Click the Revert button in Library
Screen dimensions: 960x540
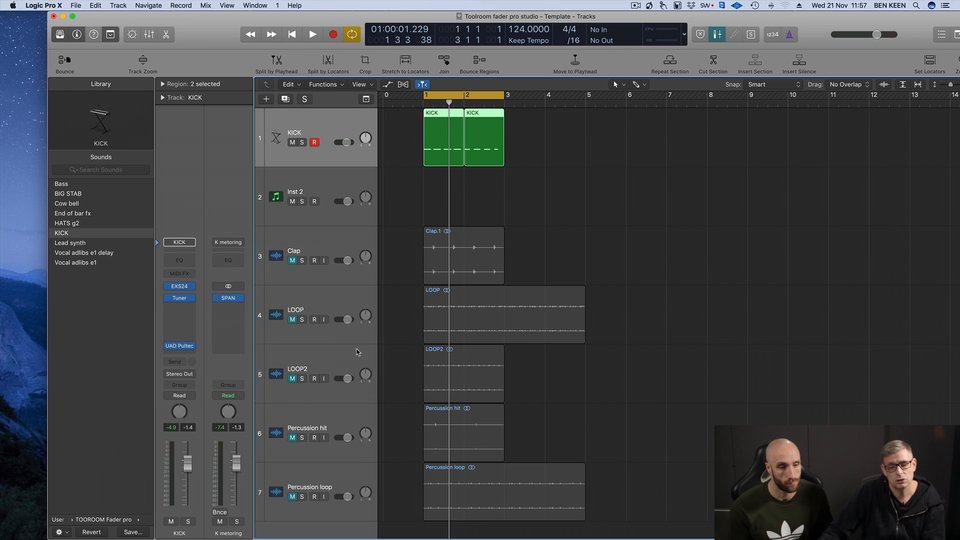pos(91,532)
